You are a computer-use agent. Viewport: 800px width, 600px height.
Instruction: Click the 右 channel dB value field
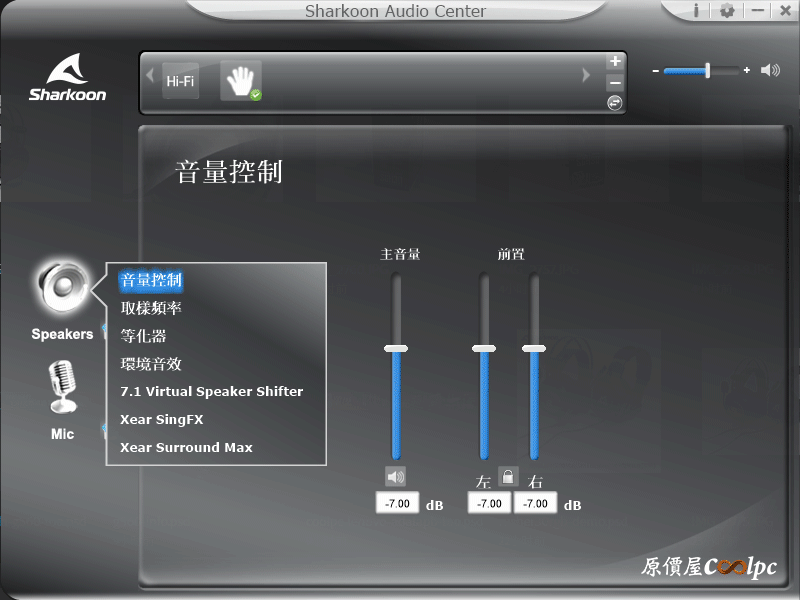point(535,503)
